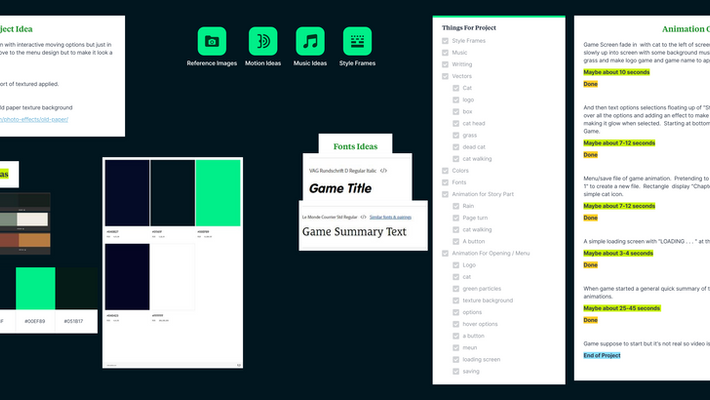Pick the bright green swatch above #00EF89 label
This screenshot has width=710, height=400.
tap(35, 288)
